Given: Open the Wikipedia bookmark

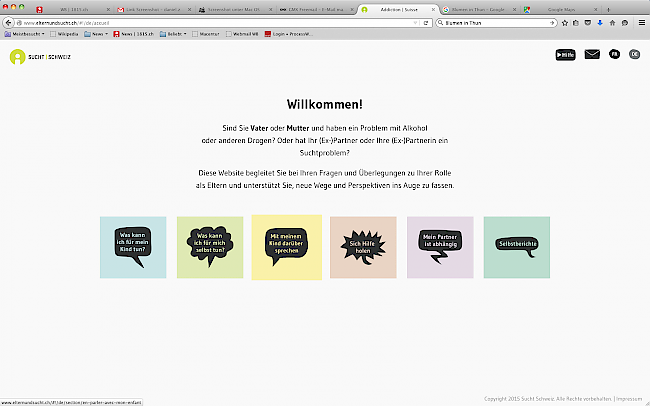Looking at the screenshot, I should pyautogui.click(x=64, y=33).
